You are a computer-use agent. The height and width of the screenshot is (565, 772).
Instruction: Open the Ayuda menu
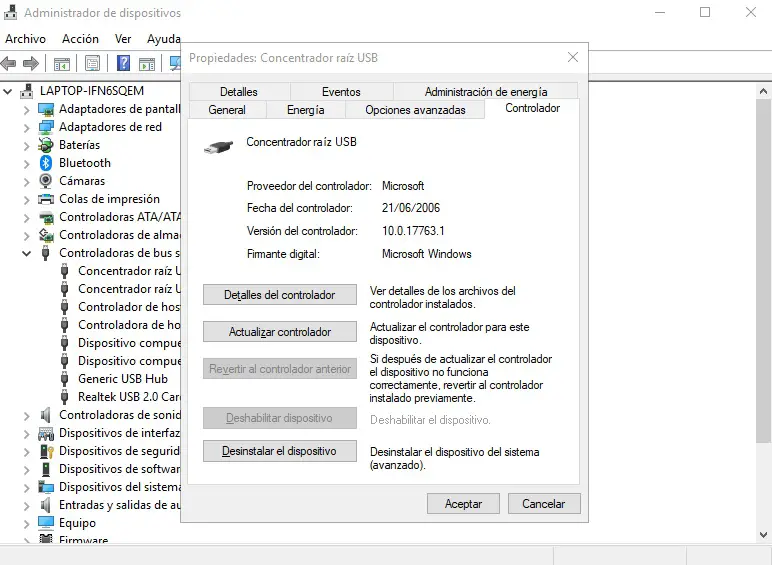(x=163, y=39)
